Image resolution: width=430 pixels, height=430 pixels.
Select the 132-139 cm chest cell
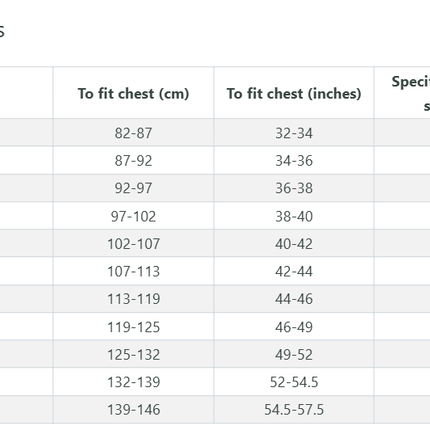pos(133,382)
